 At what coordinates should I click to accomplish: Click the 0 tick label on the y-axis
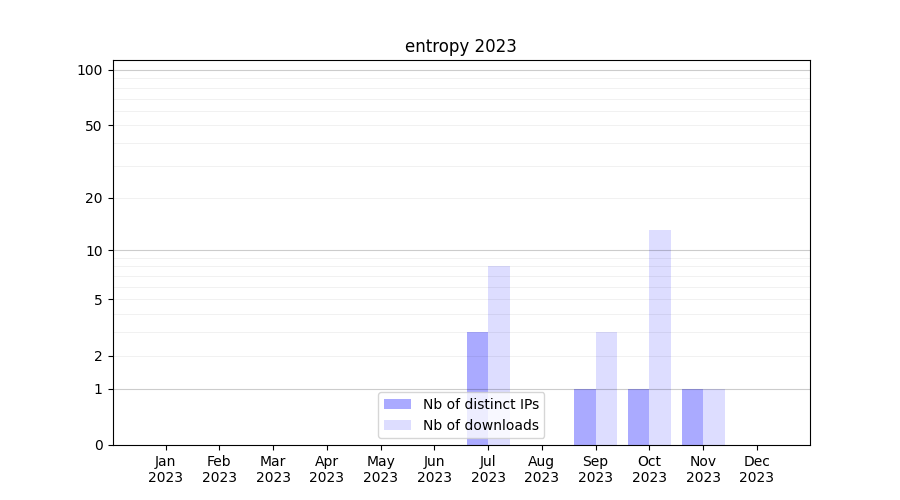tap(98, 445)
